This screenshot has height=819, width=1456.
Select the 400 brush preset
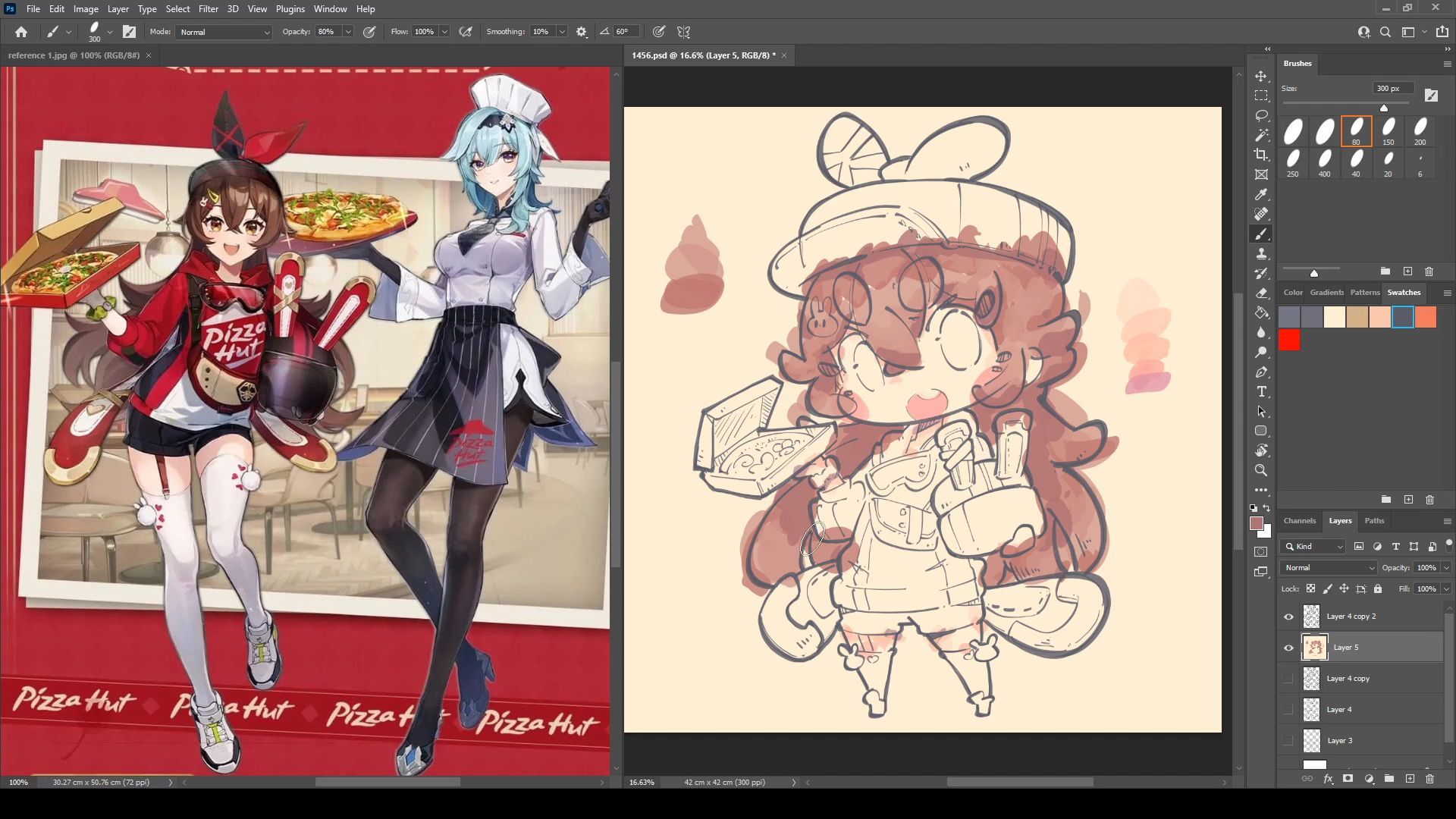pyautogui.click(x=1324, y=163)
